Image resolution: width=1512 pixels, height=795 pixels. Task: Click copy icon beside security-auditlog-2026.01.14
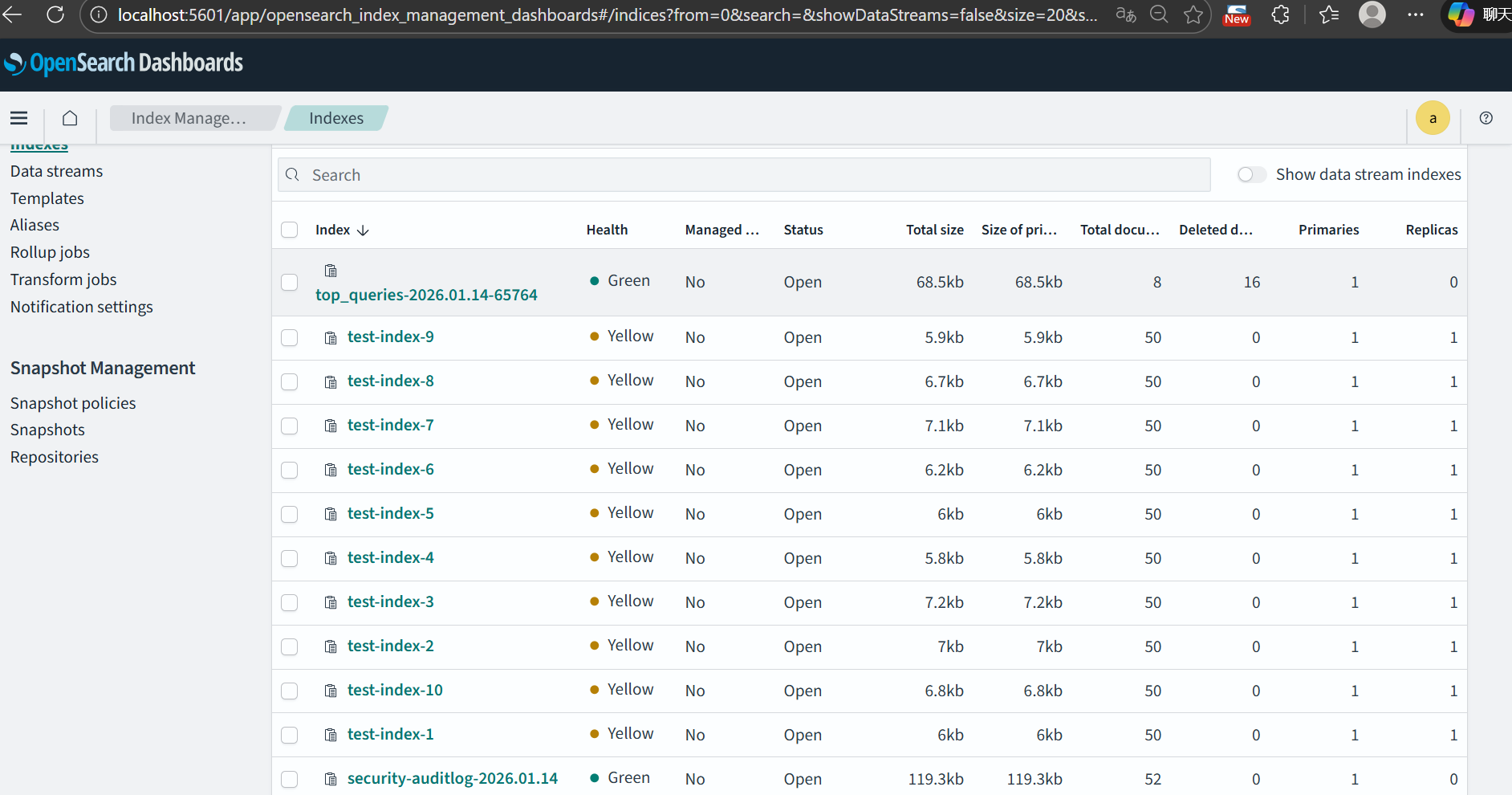(331, 780)
